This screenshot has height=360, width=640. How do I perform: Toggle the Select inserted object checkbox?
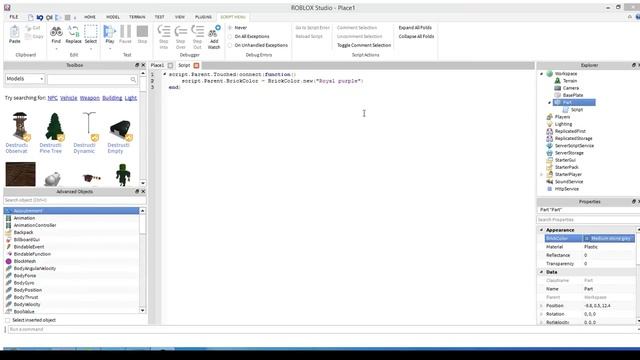pyautogui.click(x=8, y=320)
